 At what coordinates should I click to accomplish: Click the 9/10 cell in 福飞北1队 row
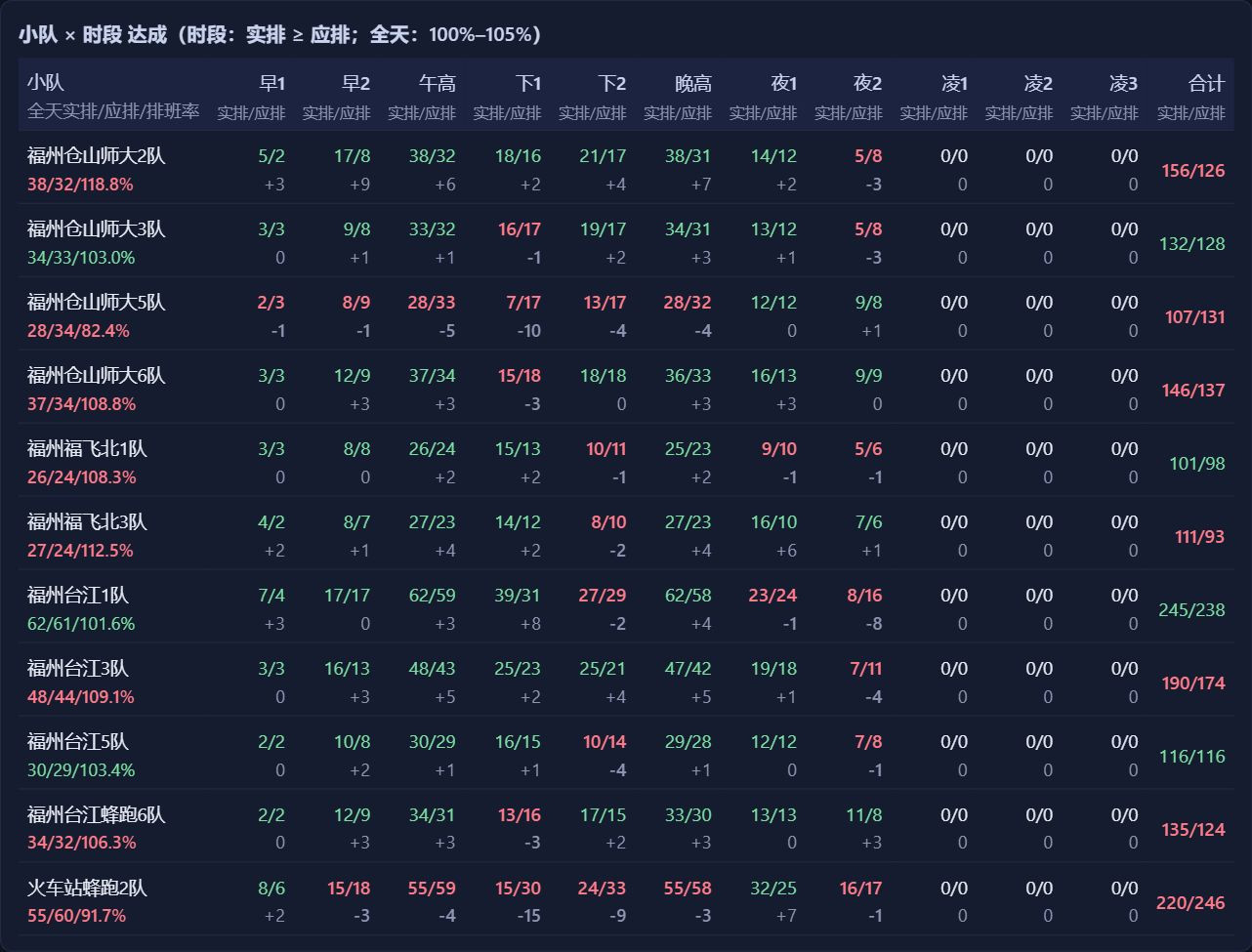[x=778, y=448]
